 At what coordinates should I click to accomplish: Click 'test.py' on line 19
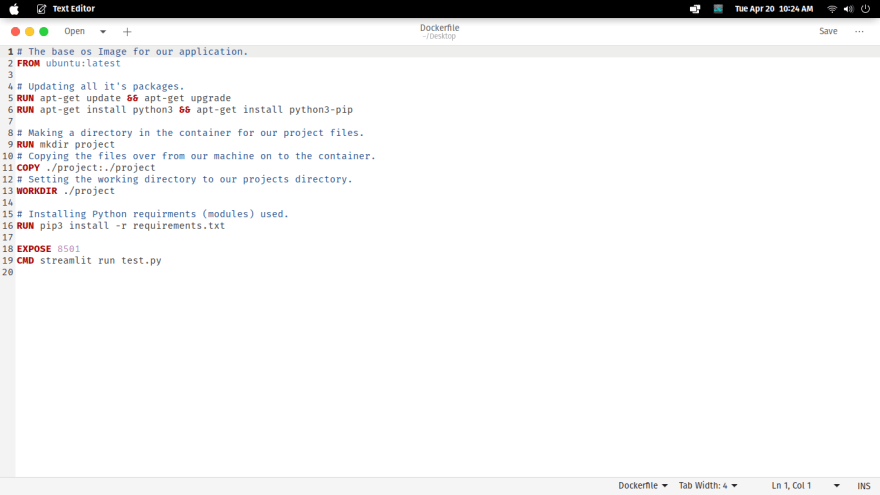coord(141,260)
